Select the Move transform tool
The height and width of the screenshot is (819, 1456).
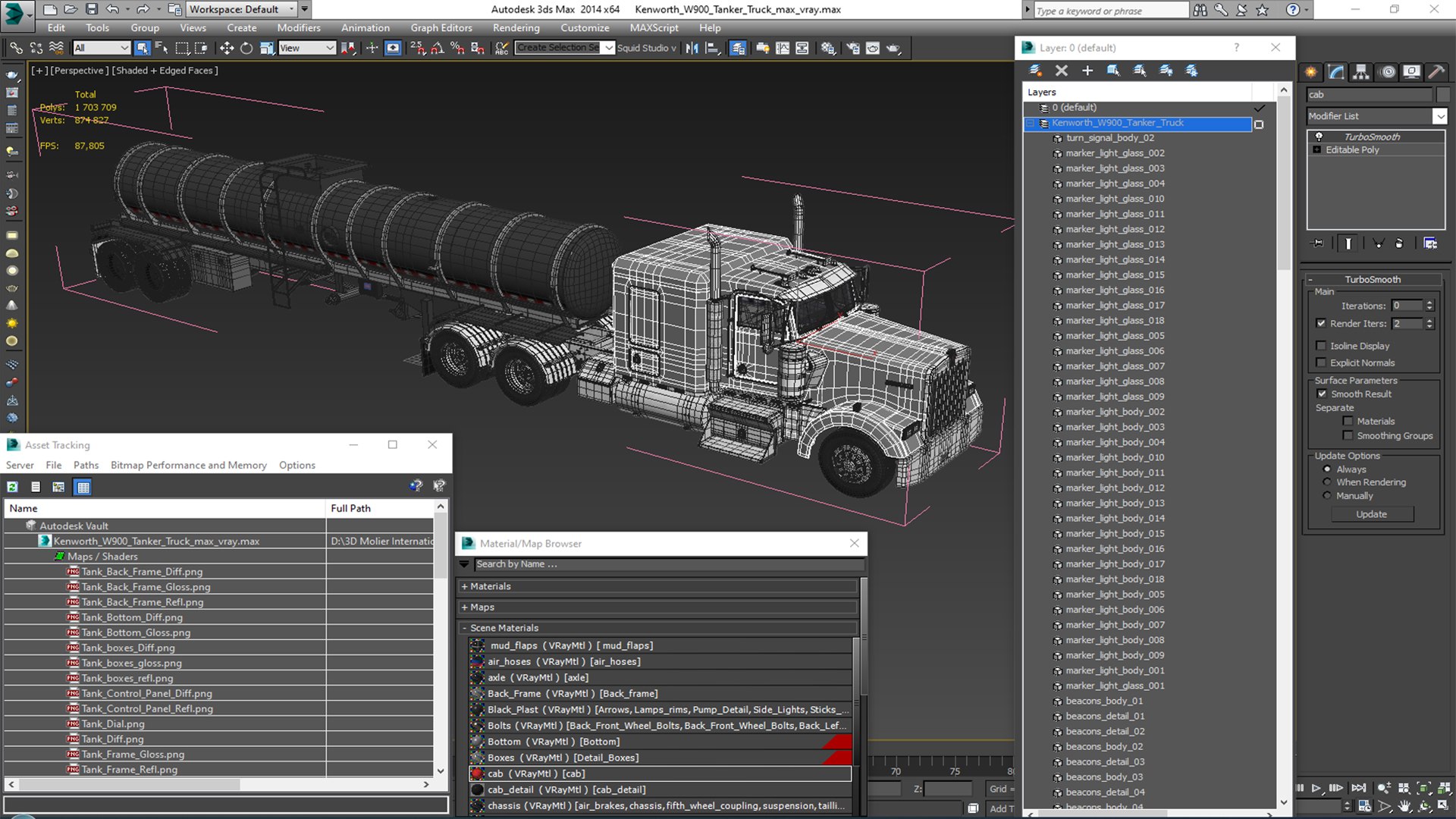226,48
